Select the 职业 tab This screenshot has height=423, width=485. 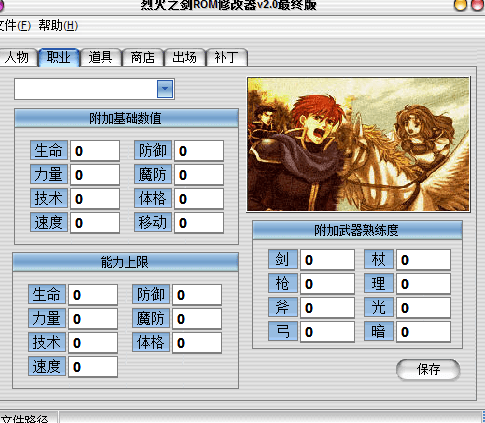(x=59, y=57)
